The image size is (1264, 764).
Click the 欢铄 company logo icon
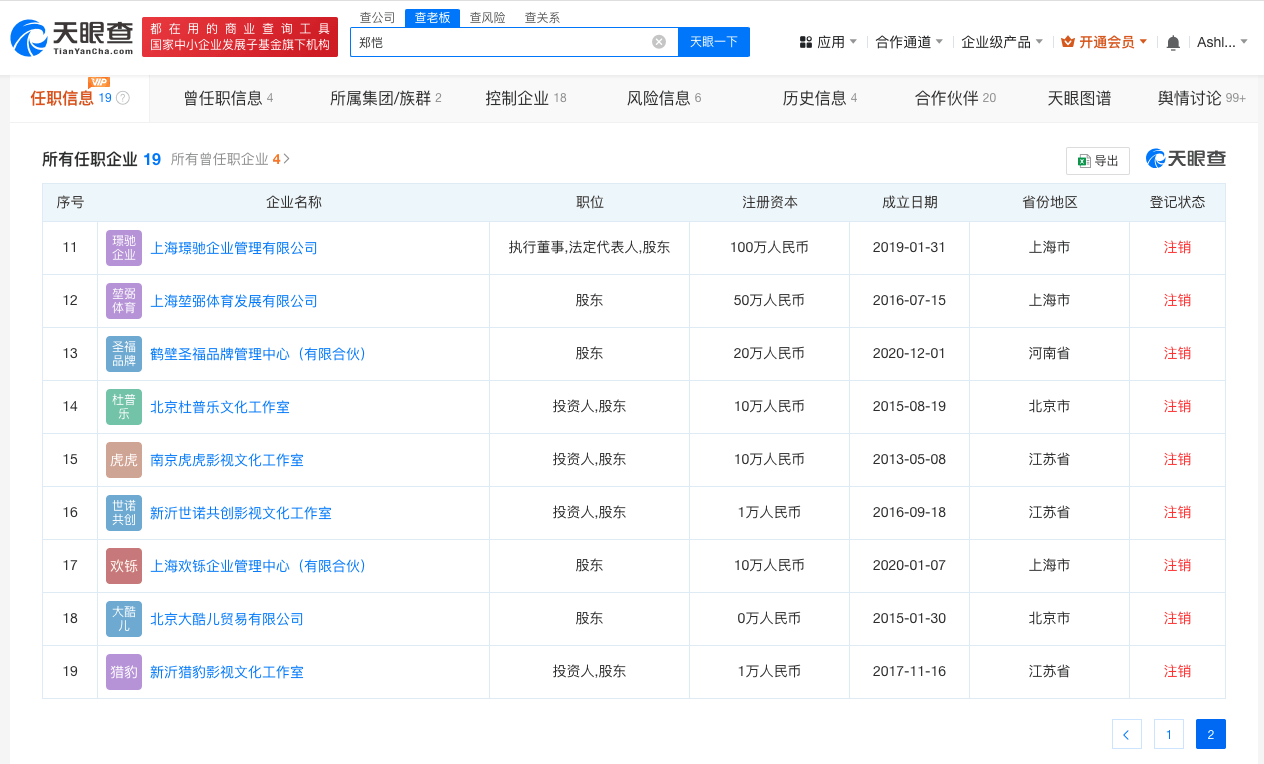tap(124, 566)
